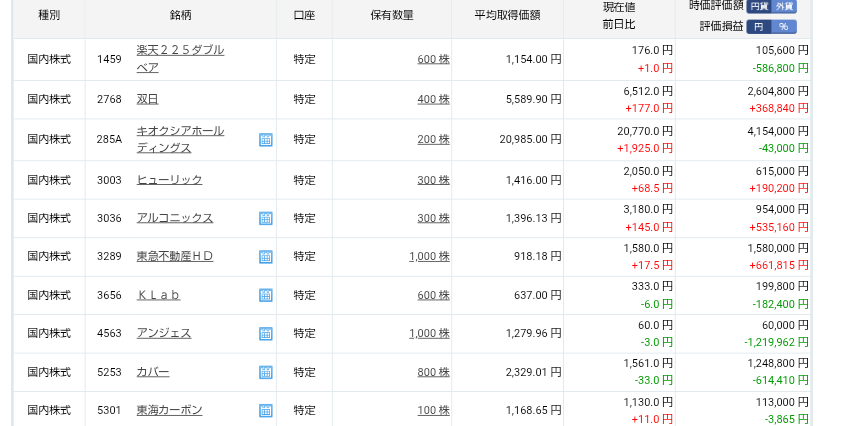
Task: Click the 保有数量 column header
Action: [x=391, y=15]
